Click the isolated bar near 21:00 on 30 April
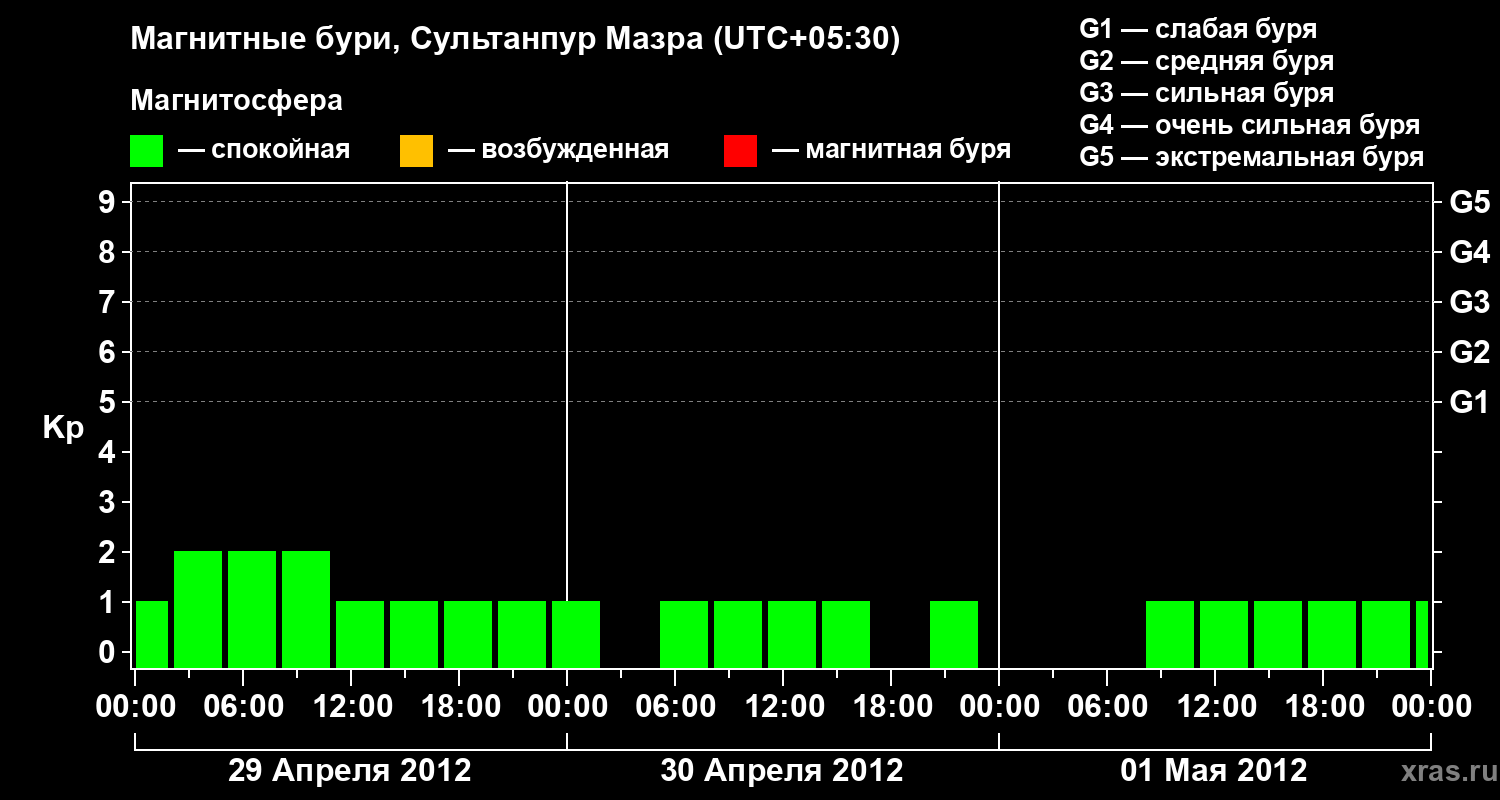The image size is (1500, 800). [x=954, y=634]
